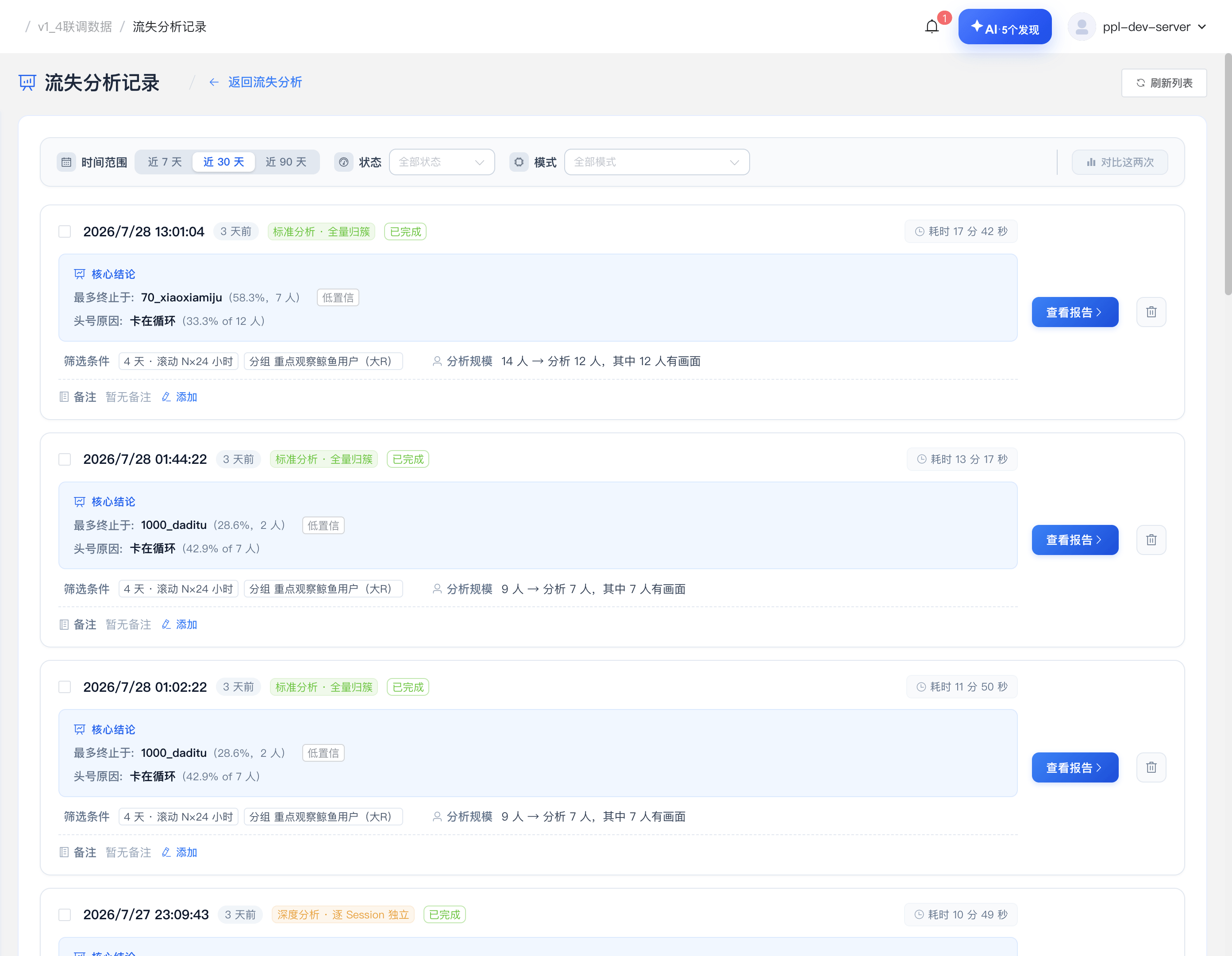1232x956 pixels.
Task: Click the 刷新列表 button
Action: coord(1164,83)
